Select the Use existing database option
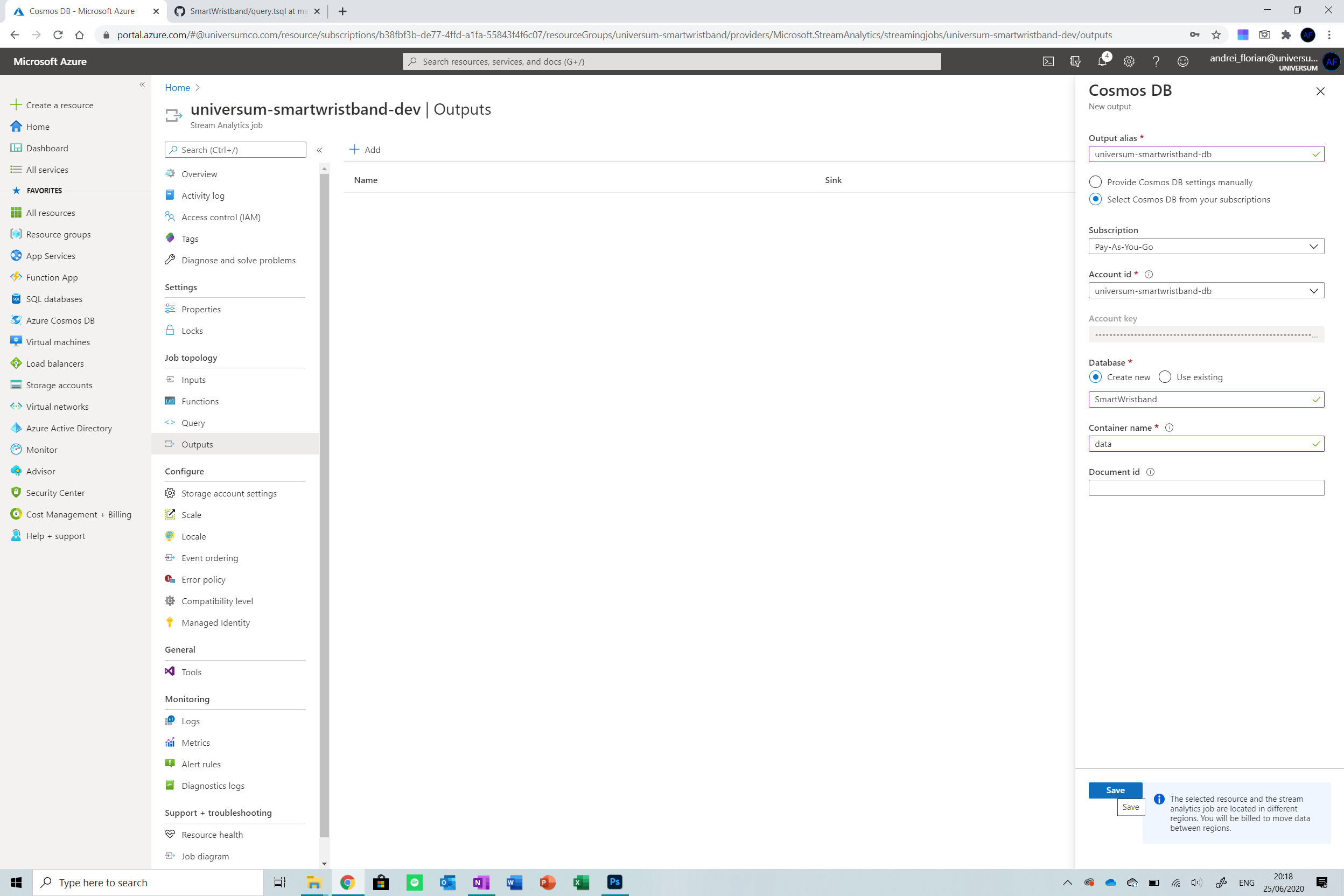This screenshot has height=896, width=1344. (x=1165, y=377)
